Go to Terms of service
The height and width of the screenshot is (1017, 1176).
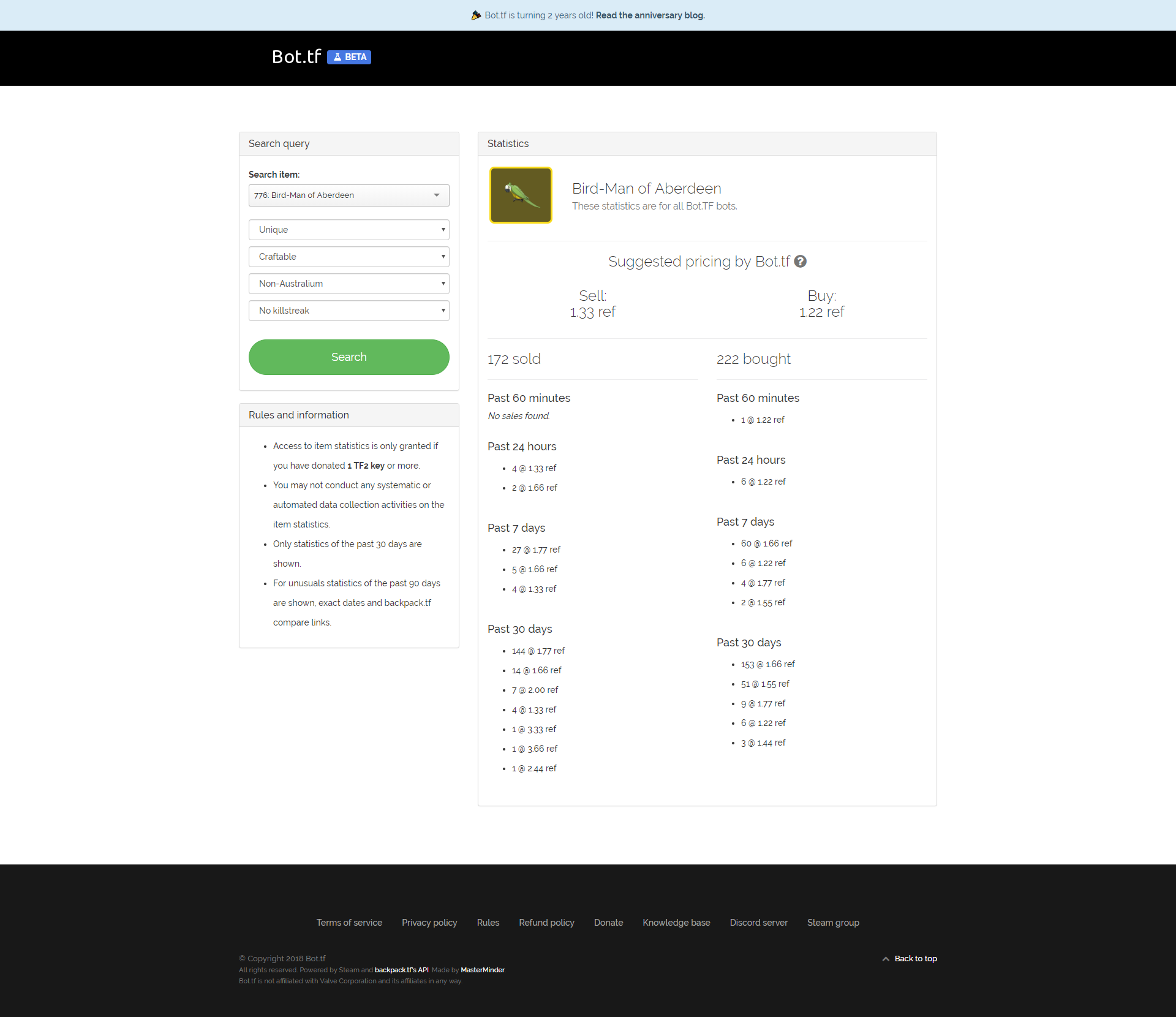tap(349, 923)
